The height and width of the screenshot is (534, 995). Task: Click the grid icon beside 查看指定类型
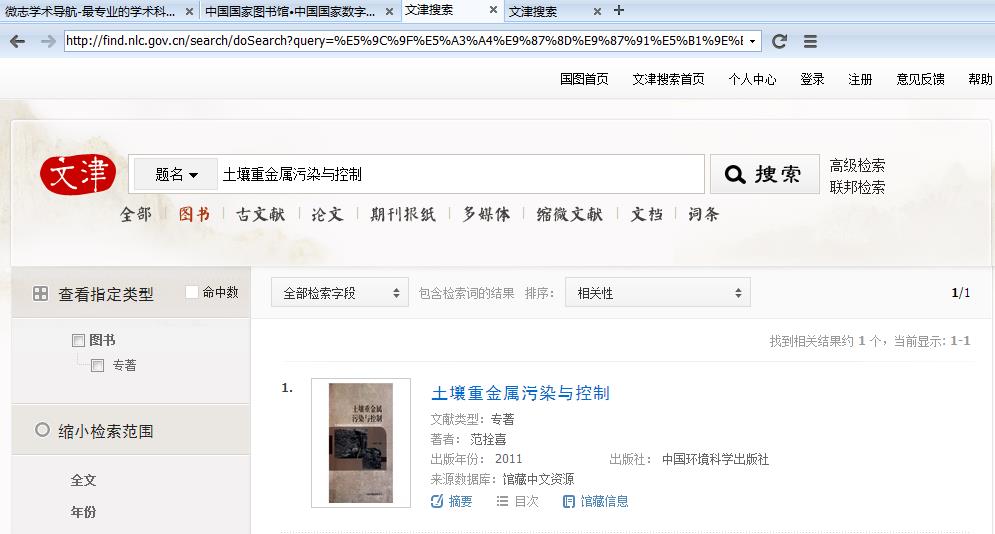(41, 294)
